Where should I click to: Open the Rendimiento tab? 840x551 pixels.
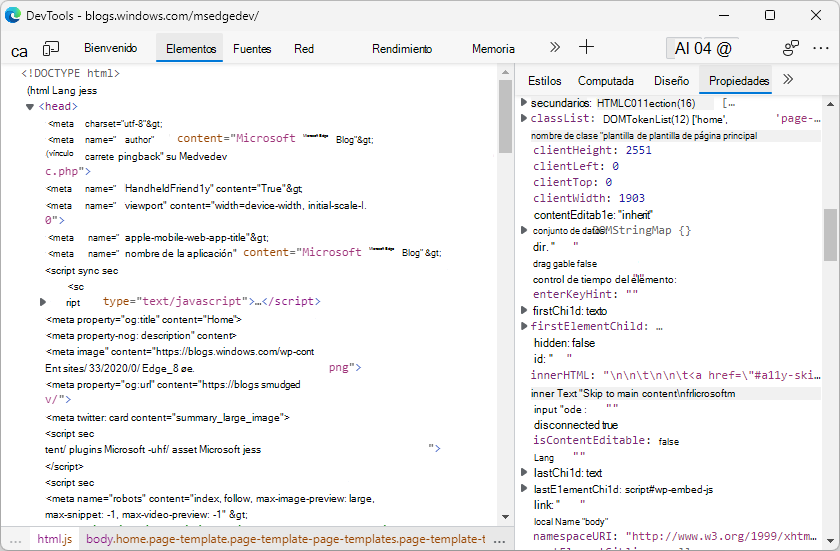401,48
